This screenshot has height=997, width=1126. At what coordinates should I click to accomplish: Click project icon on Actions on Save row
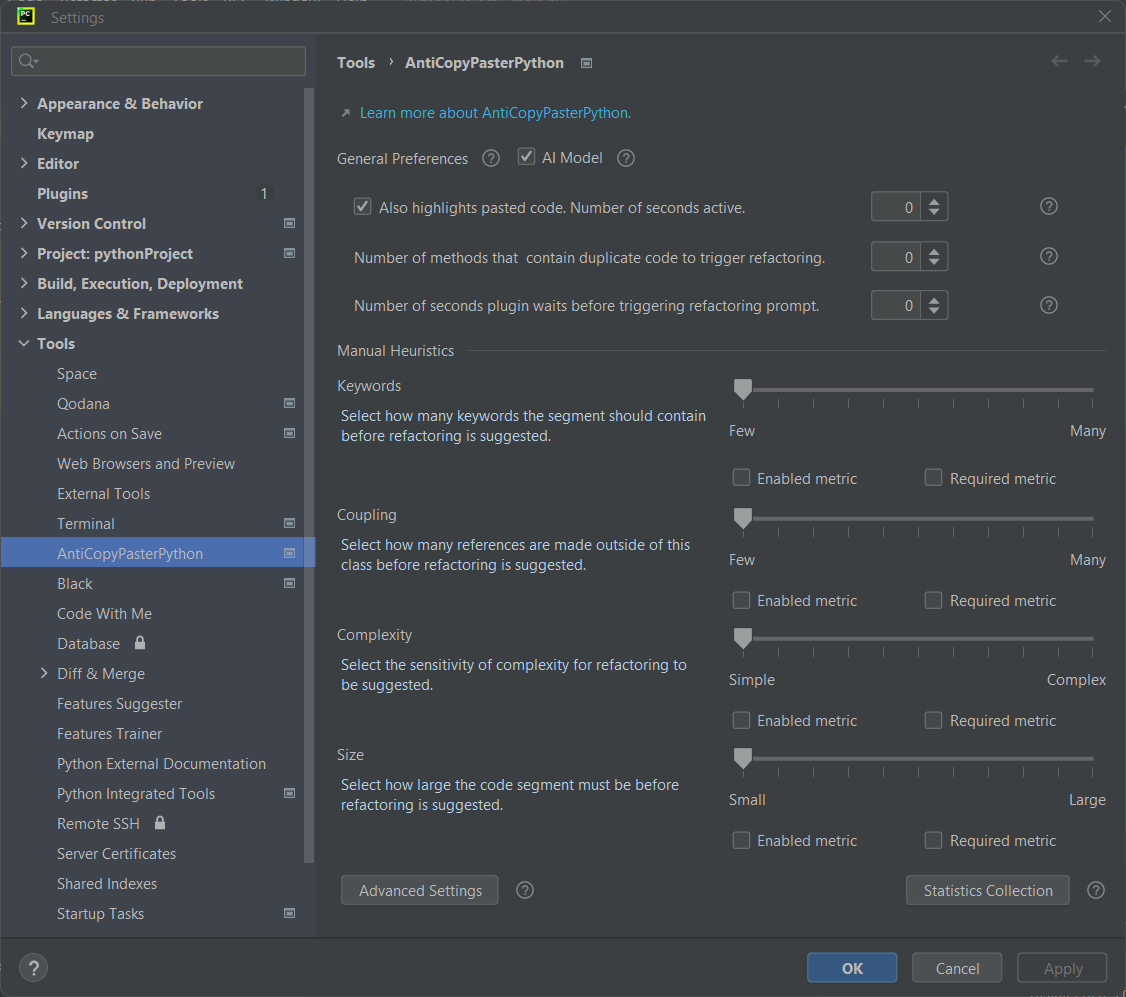pyautogui.click(x=289, y=434)
